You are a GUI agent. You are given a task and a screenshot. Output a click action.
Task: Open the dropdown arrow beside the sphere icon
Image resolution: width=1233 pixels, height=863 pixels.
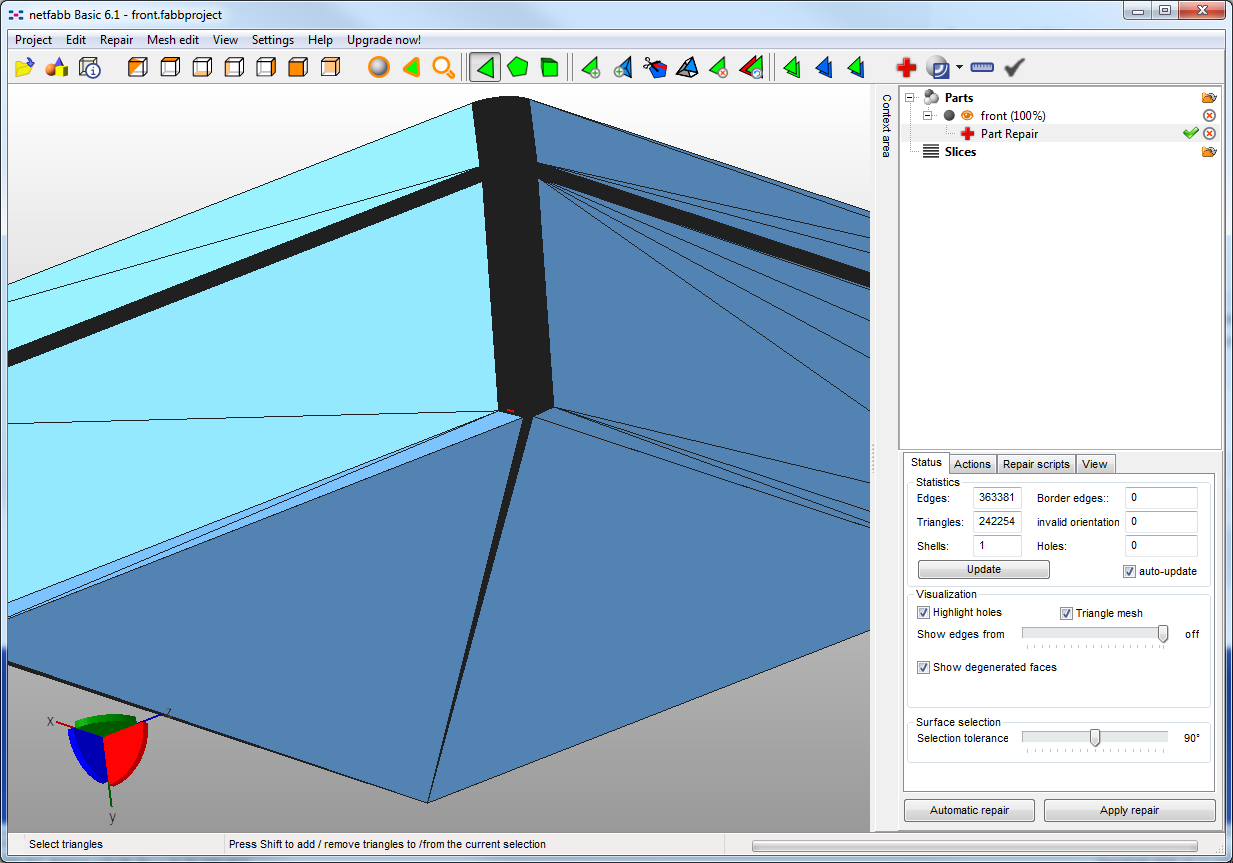pyautogui.click(x=959, y=68)
